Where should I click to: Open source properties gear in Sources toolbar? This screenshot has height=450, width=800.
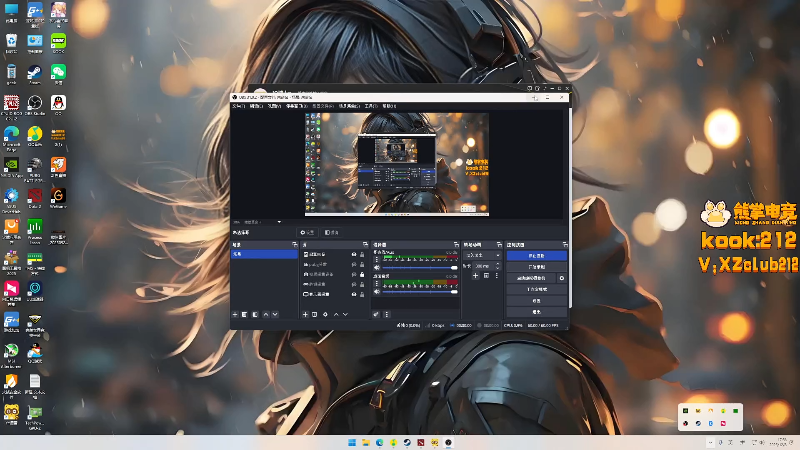pos(325,314)
